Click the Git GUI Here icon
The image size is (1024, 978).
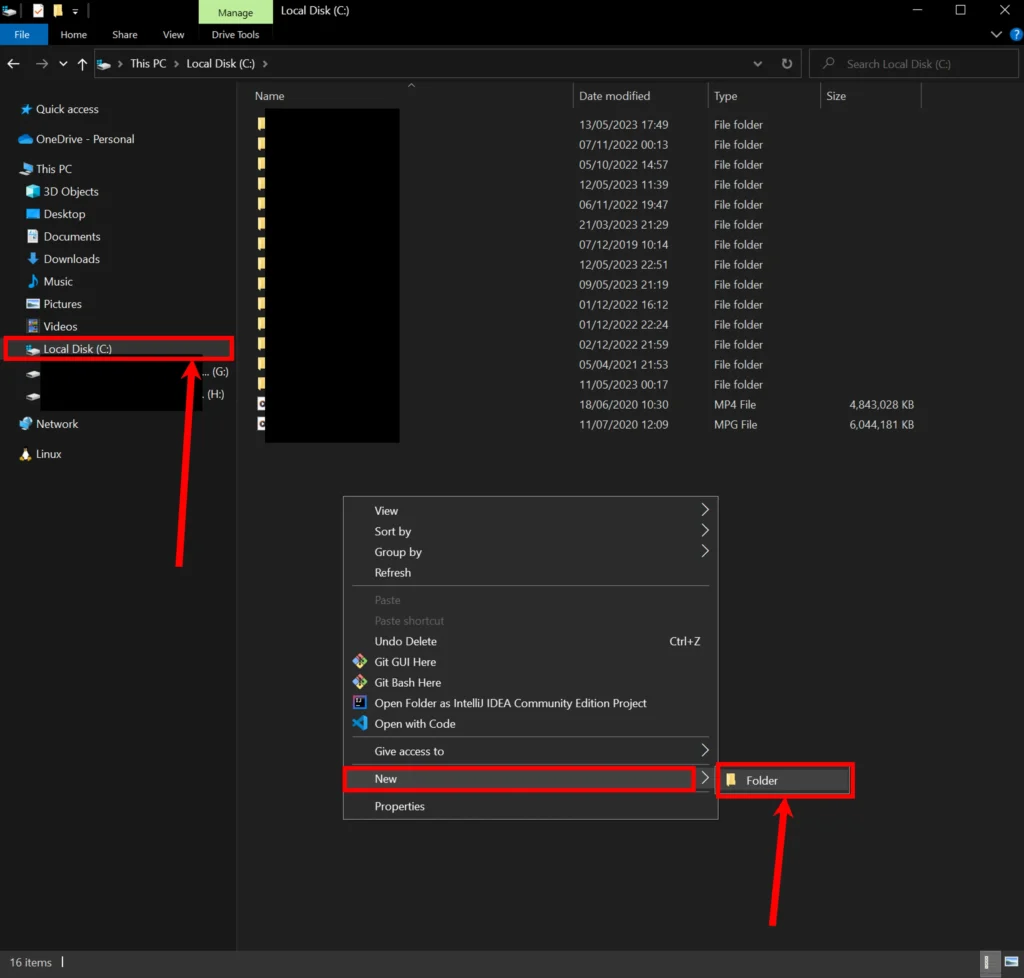[x=360, y=662]
